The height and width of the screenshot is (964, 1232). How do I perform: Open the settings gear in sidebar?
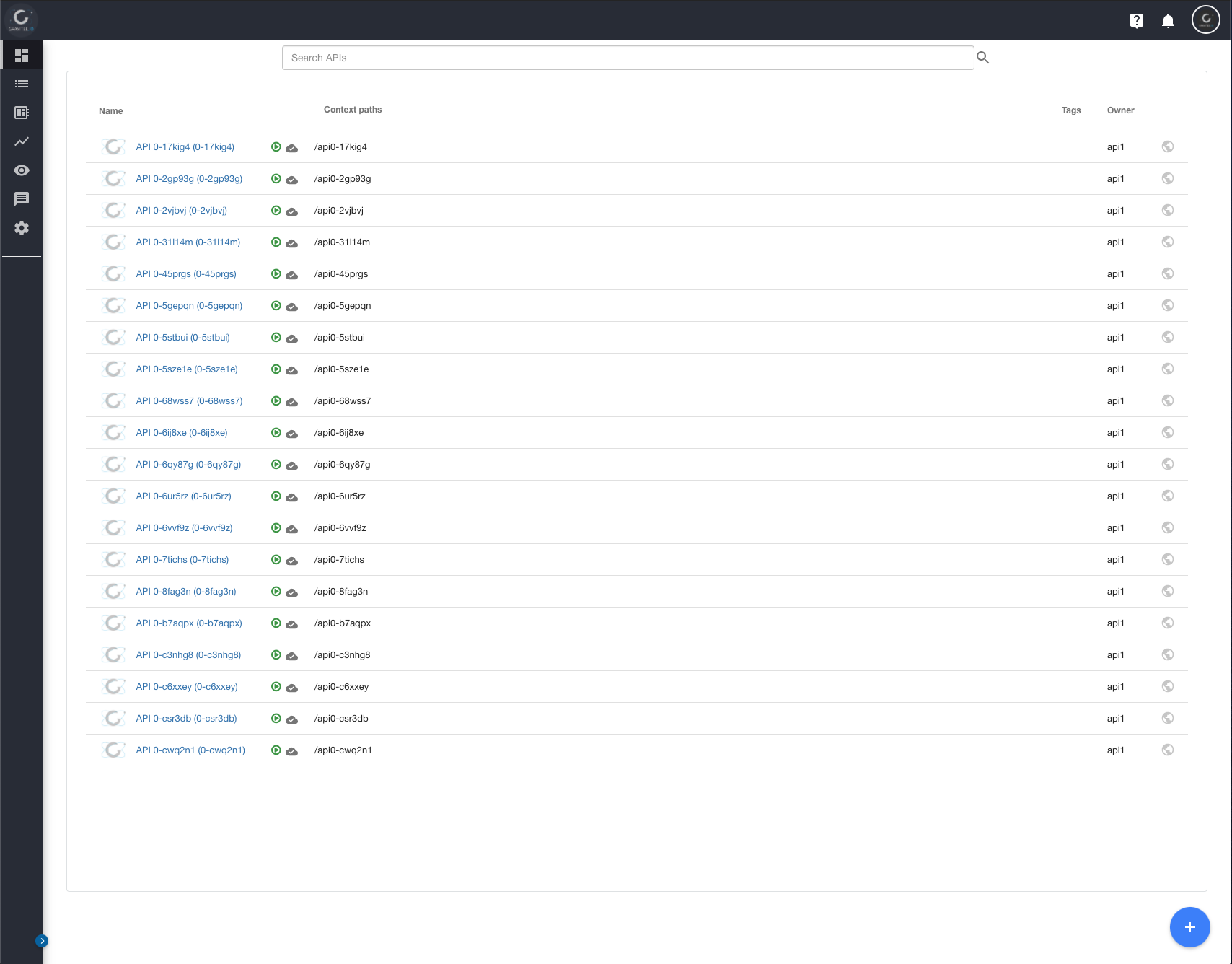tap(22, 228)
